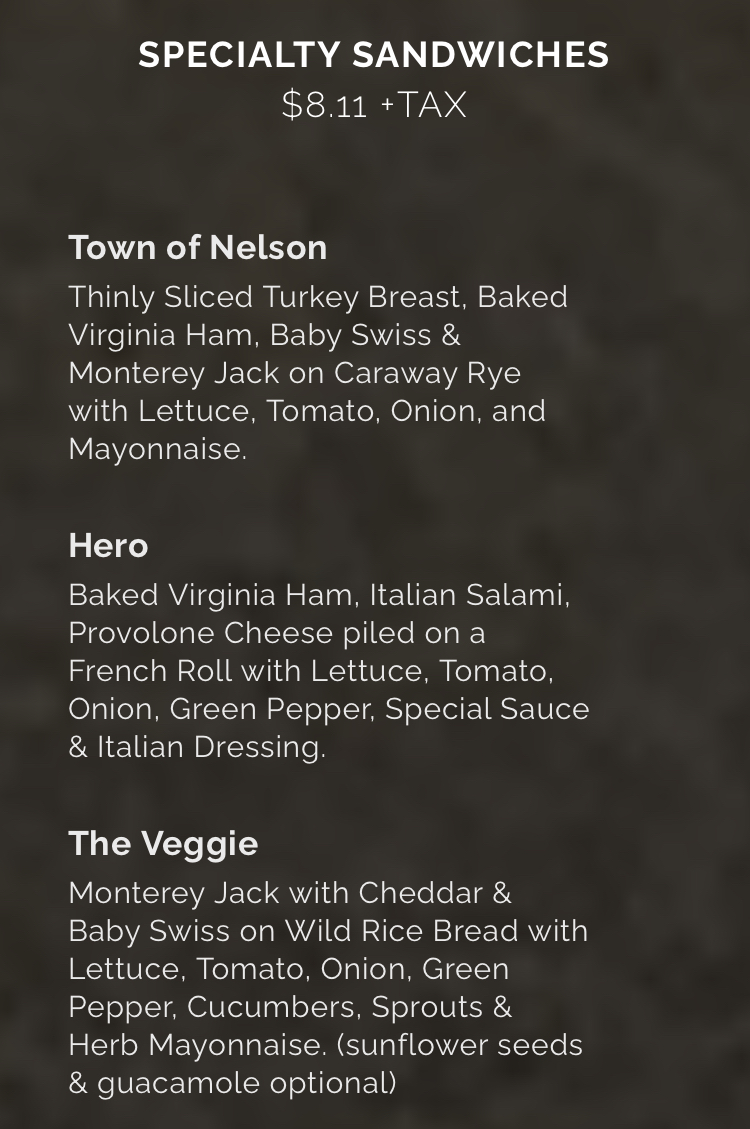Click the "Monterey Jack with Cheddar &" line
Image resolution: width=750 pixels, height=1129 pixels.
[290, 892]
